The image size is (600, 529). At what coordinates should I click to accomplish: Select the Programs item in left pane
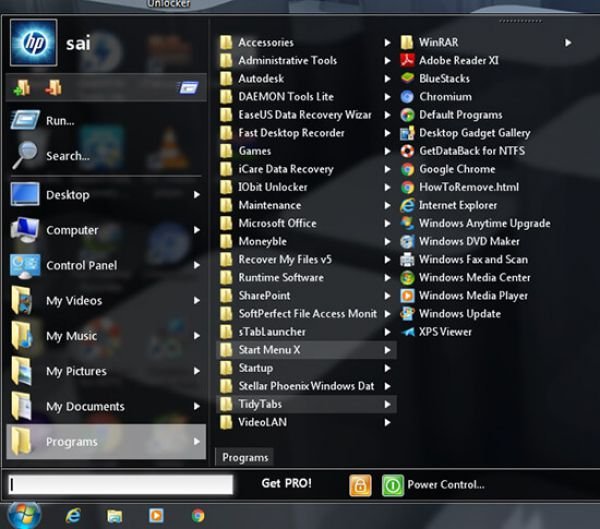pyautogui.click(x=106, y=442)
